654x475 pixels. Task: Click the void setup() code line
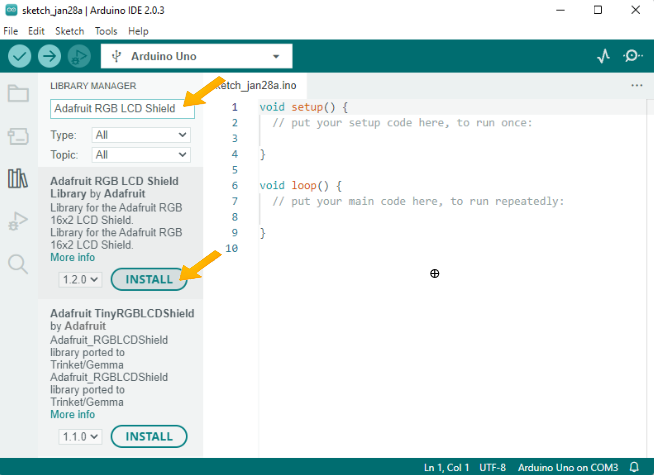pos(304,107)
